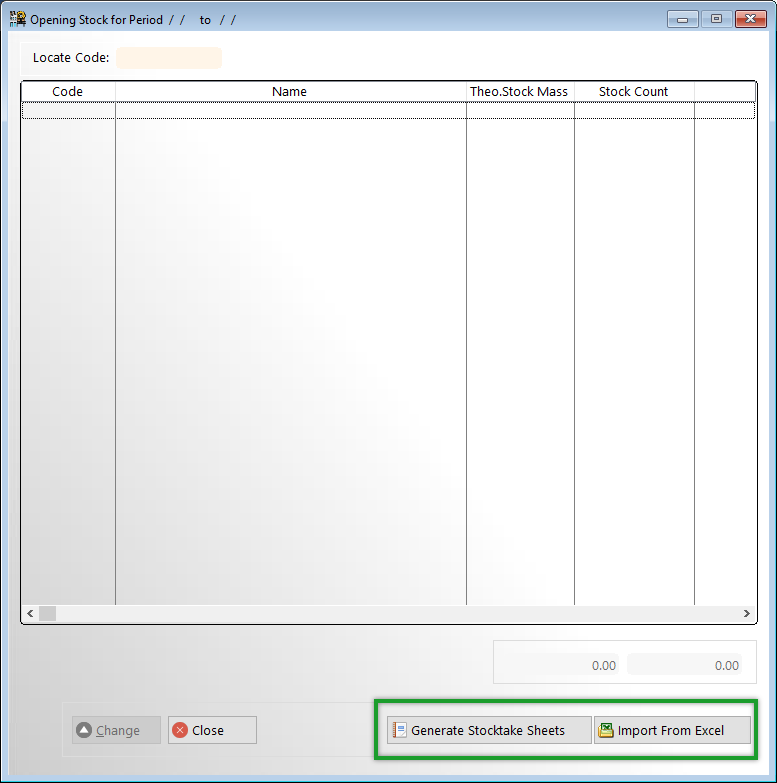
Task: Click the Stock Count column header
Action: (x=634, y=92)
